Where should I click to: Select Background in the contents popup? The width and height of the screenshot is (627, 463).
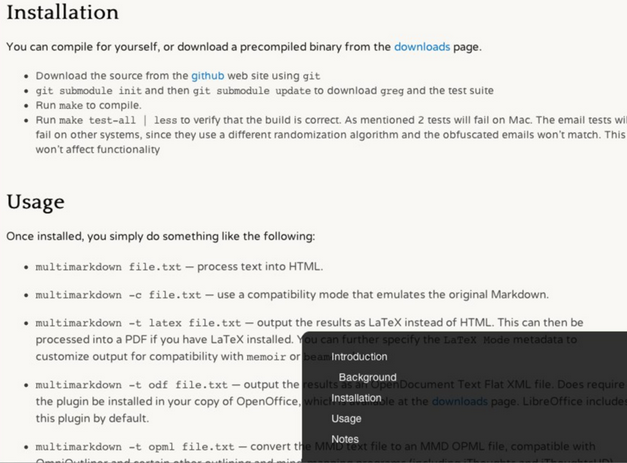point(367,377)
